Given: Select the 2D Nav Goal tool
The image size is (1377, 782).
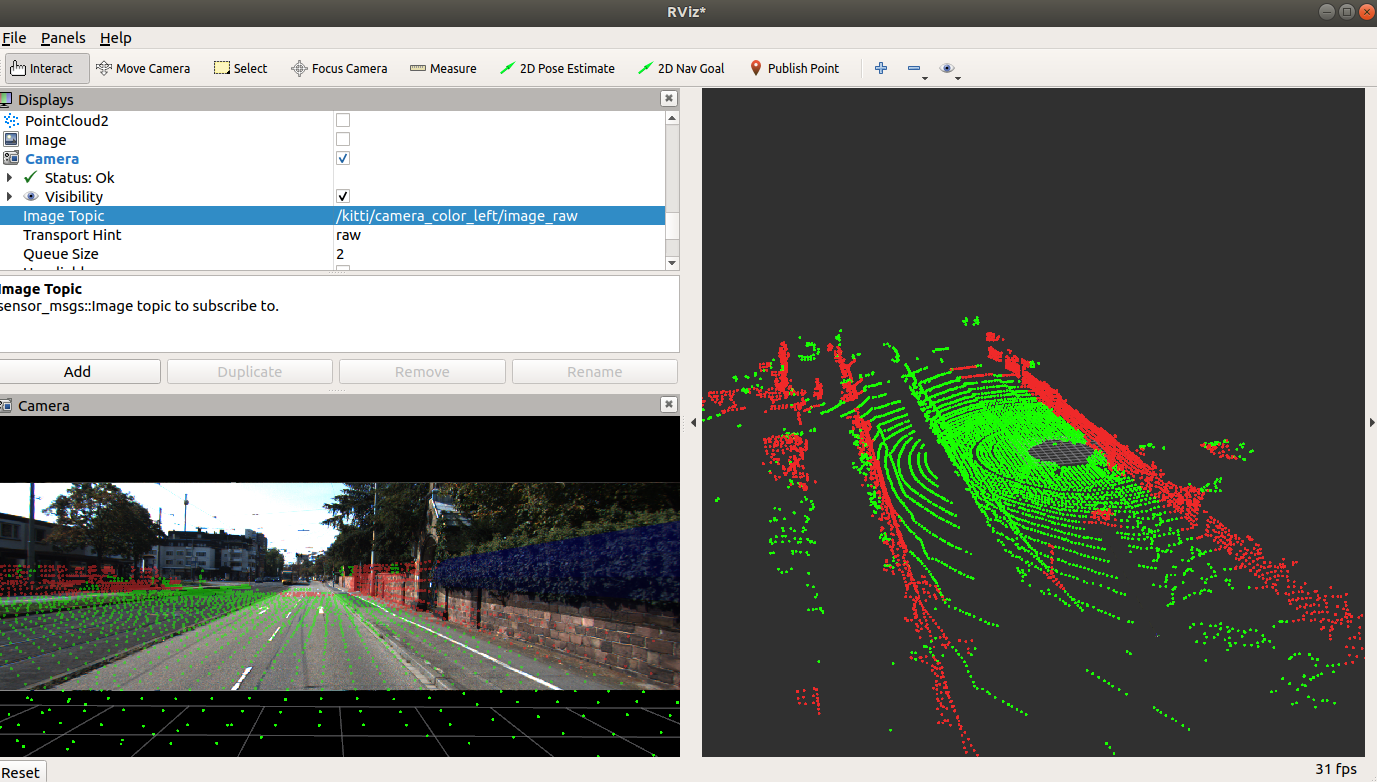Looking at the screenshot, I should (681, 68).
